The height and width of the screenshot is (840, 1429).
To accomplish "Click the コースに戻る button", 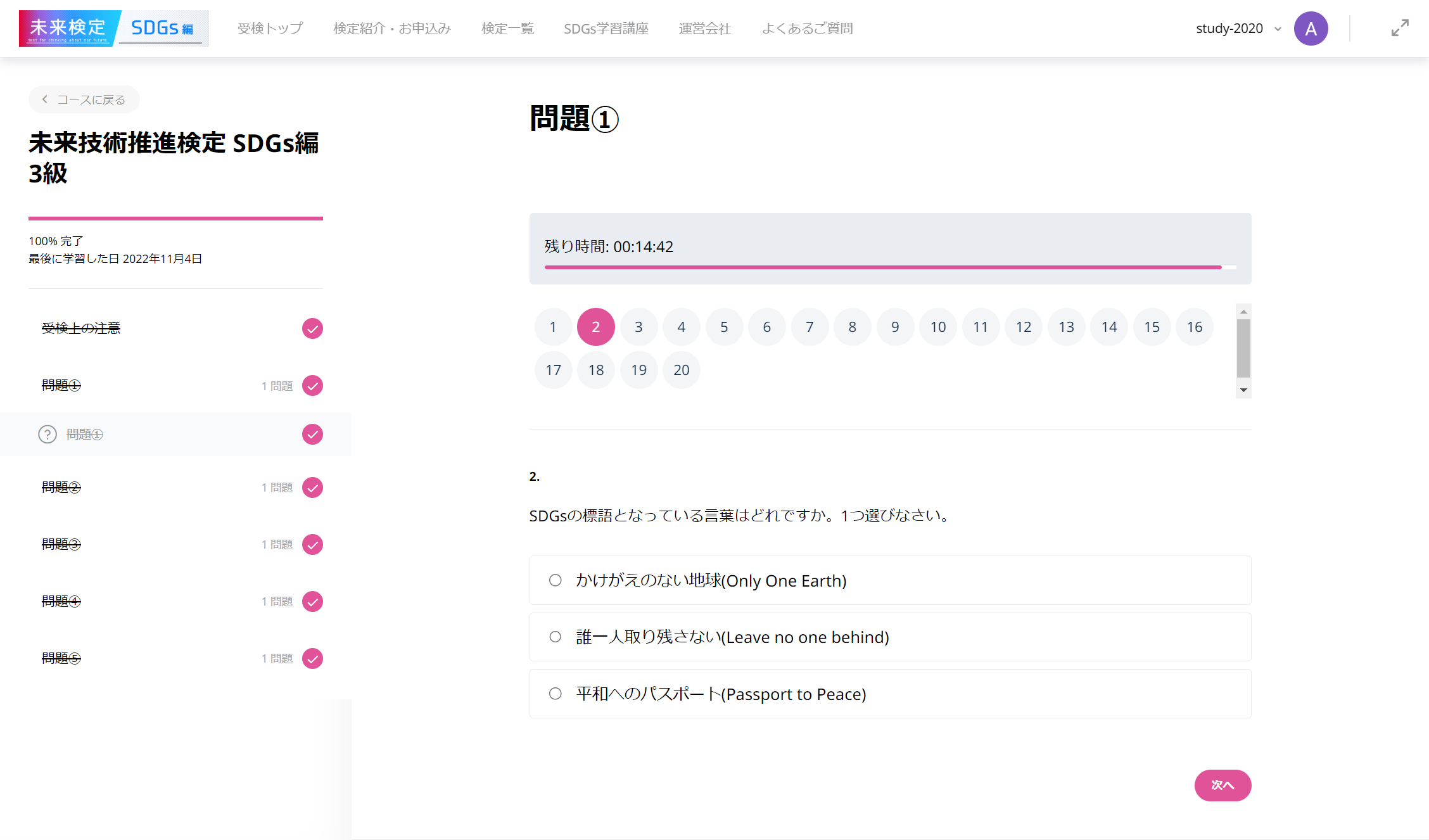I will click(x=84, y=99).
